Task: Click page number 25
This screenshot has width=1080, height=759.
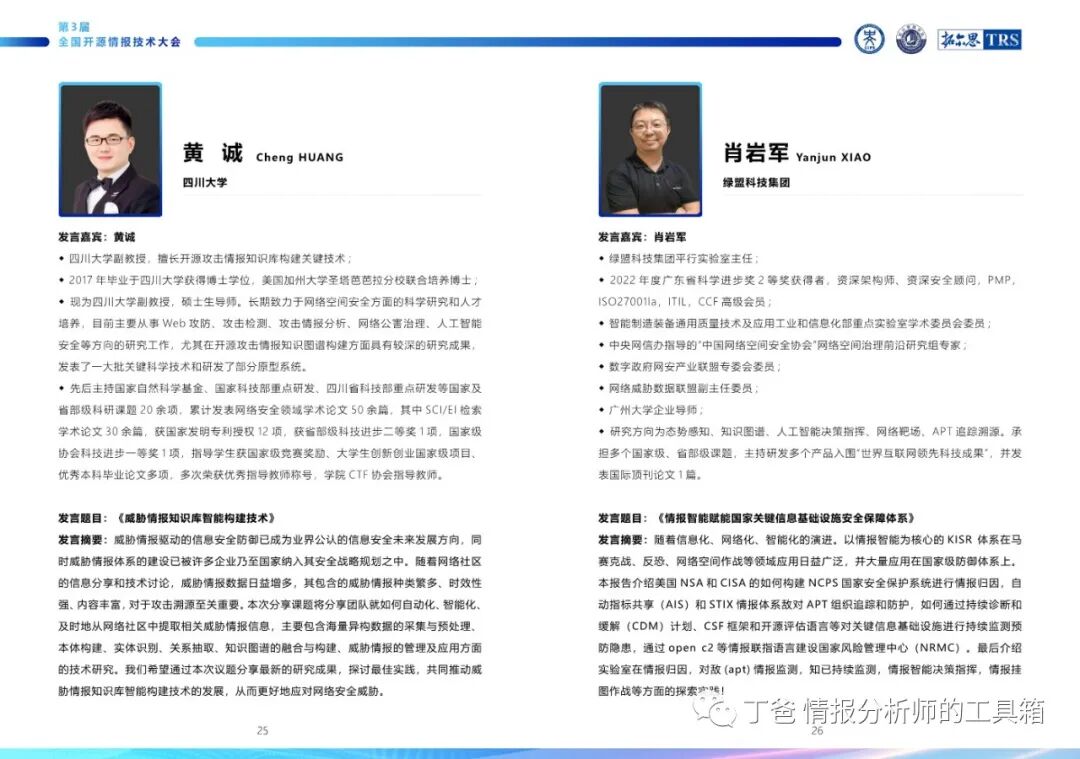Action: (262, 731)
